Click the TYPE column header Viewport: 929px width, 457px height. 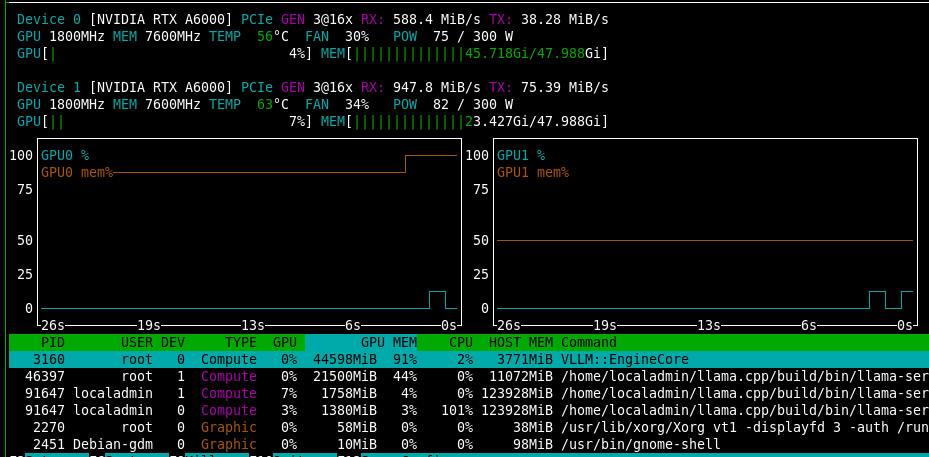pos(241,342)
